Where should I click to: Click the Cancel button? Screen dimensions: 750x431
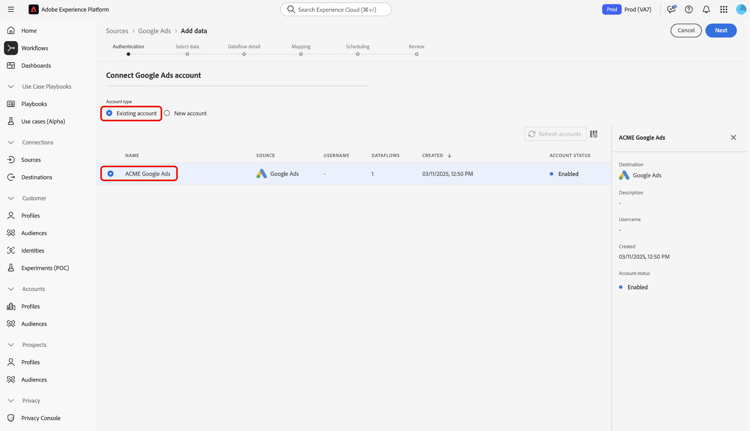click(x=686, y=30)
